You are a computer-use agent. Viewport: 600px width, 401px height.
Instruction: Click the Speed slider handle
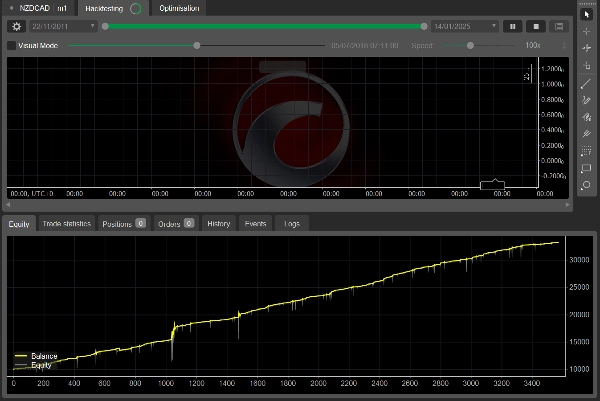pos(470,46)
